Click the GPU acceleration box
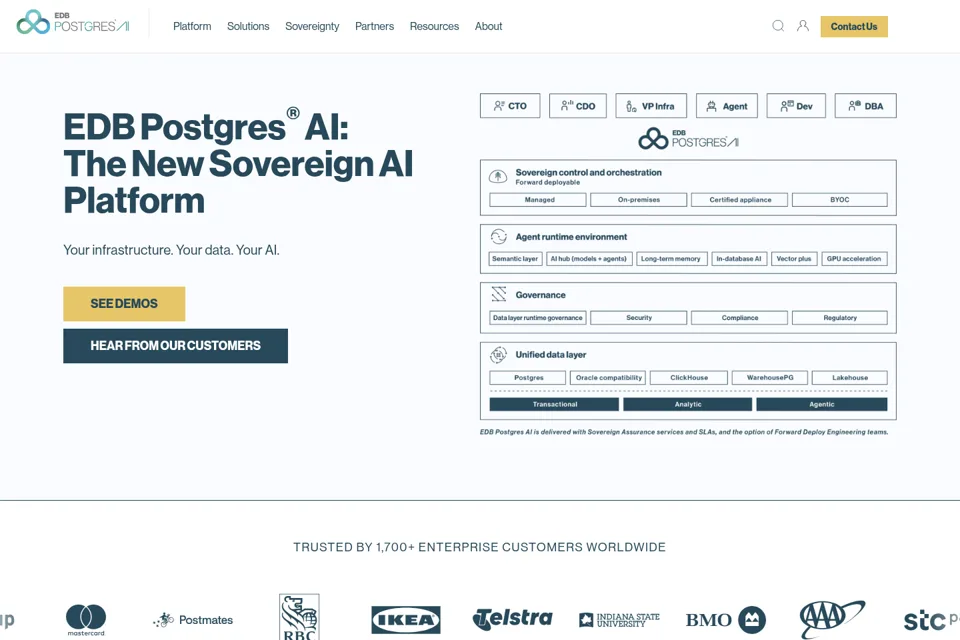The width and height of the screenshot is (960, 640). coord(854,259)
